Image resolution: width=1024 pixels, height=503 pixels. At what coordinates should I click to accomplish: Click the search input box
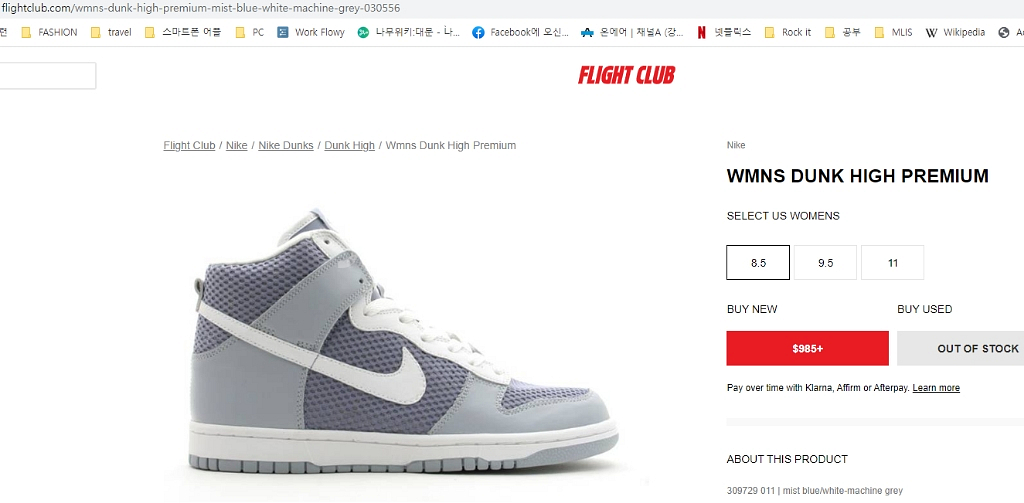click(47, 76)
